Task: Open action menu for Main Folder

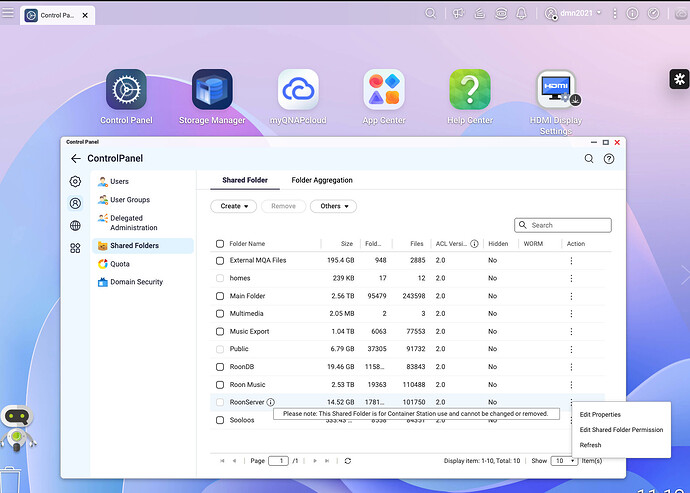Action: [x=571, y=296]
